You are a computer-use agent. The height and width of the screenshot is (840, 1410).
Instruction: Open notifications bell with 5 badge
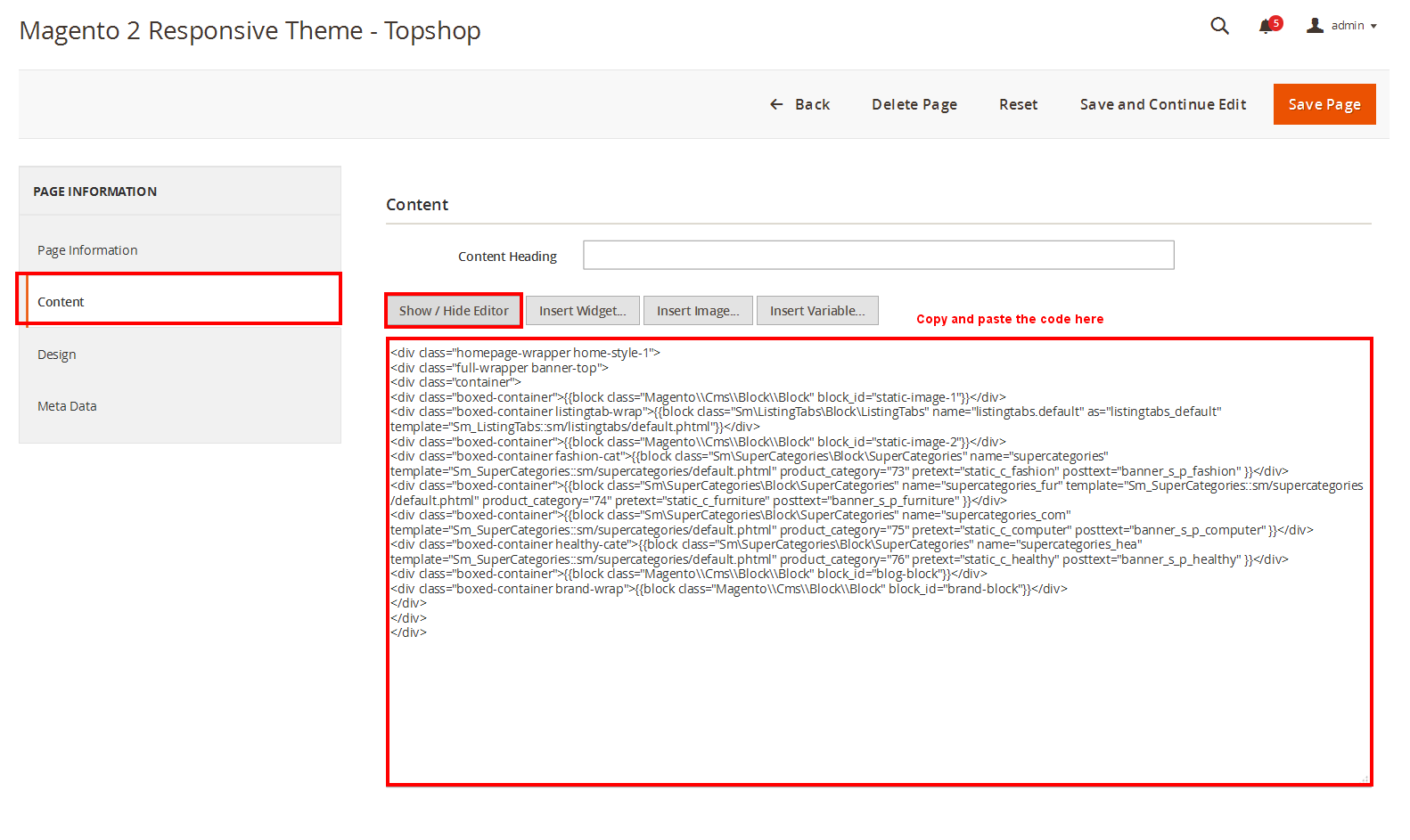pyautogui.click(x=1269, y=25)
